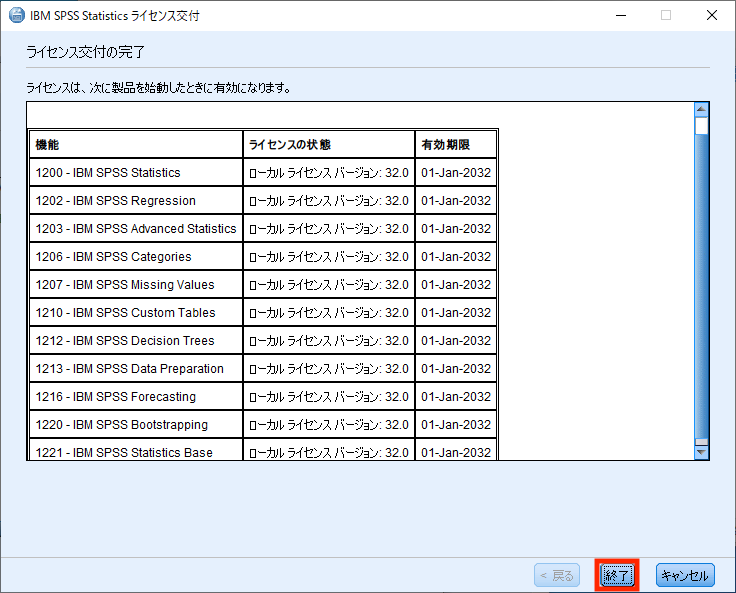The width and height of the screenshot is (736, 593).
Task: Minimize the license wizard window
Action: point(621,15)
